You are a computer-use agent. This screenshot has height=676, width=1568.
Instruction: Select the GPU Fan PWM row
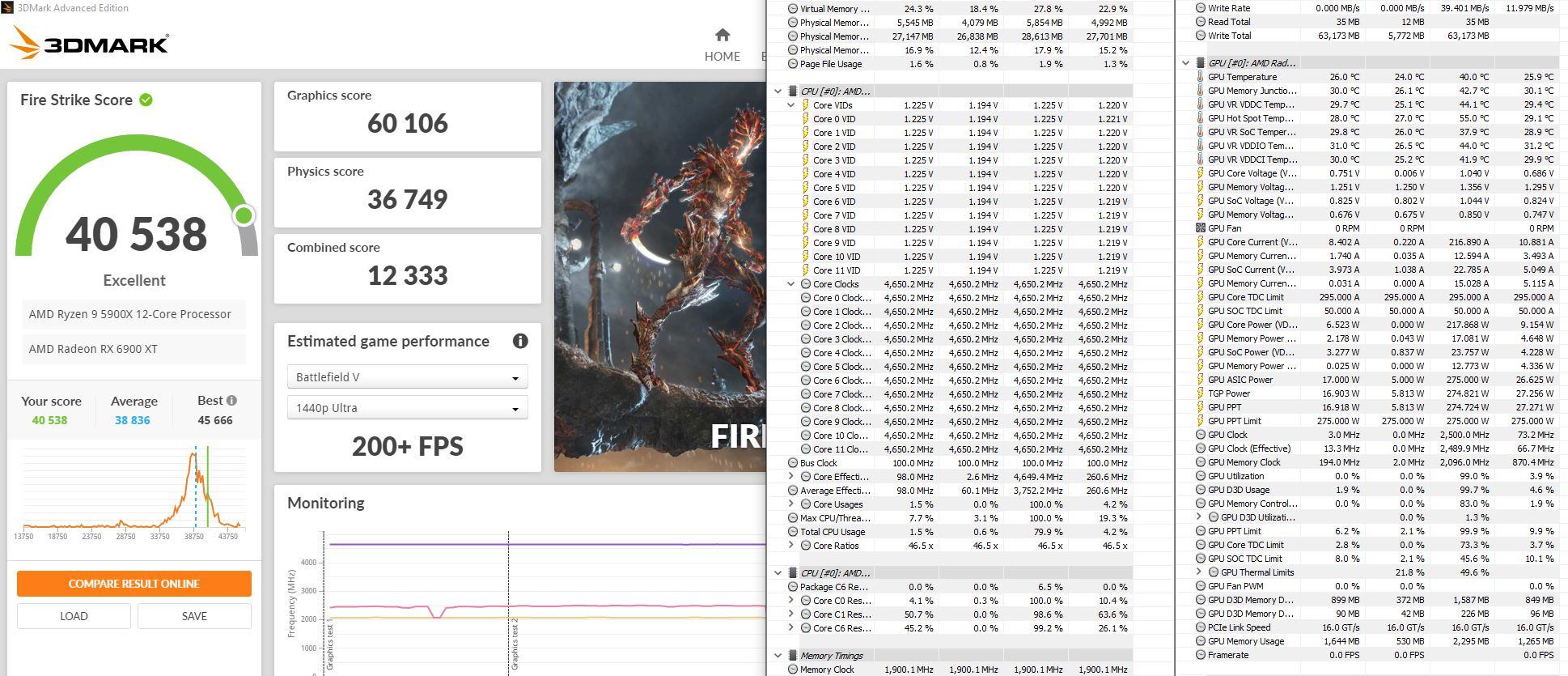coord(1375,586)
